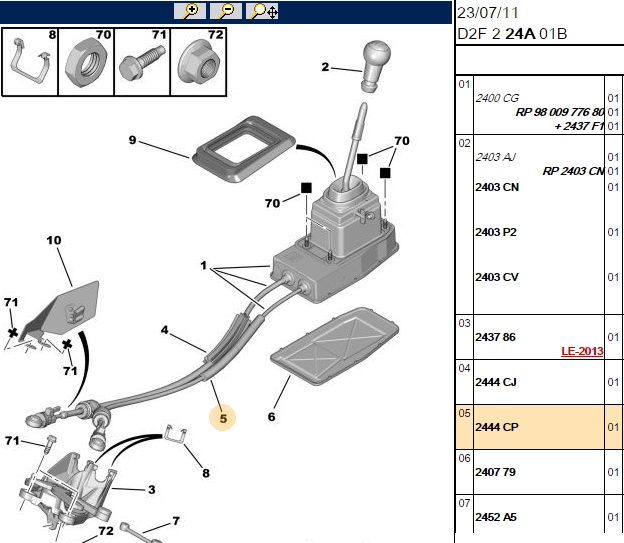Select callout 7 for the link rod

pyautogui.click(x=176, y=521)
